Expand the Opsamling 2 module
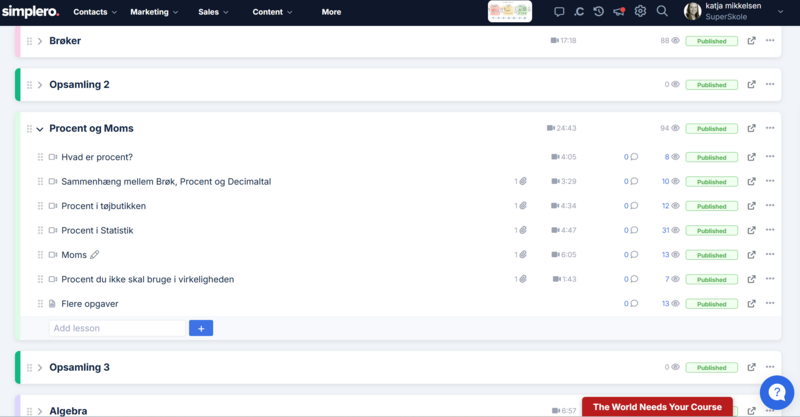The height and width of the screenshot is (417, 800). [40, 85]
